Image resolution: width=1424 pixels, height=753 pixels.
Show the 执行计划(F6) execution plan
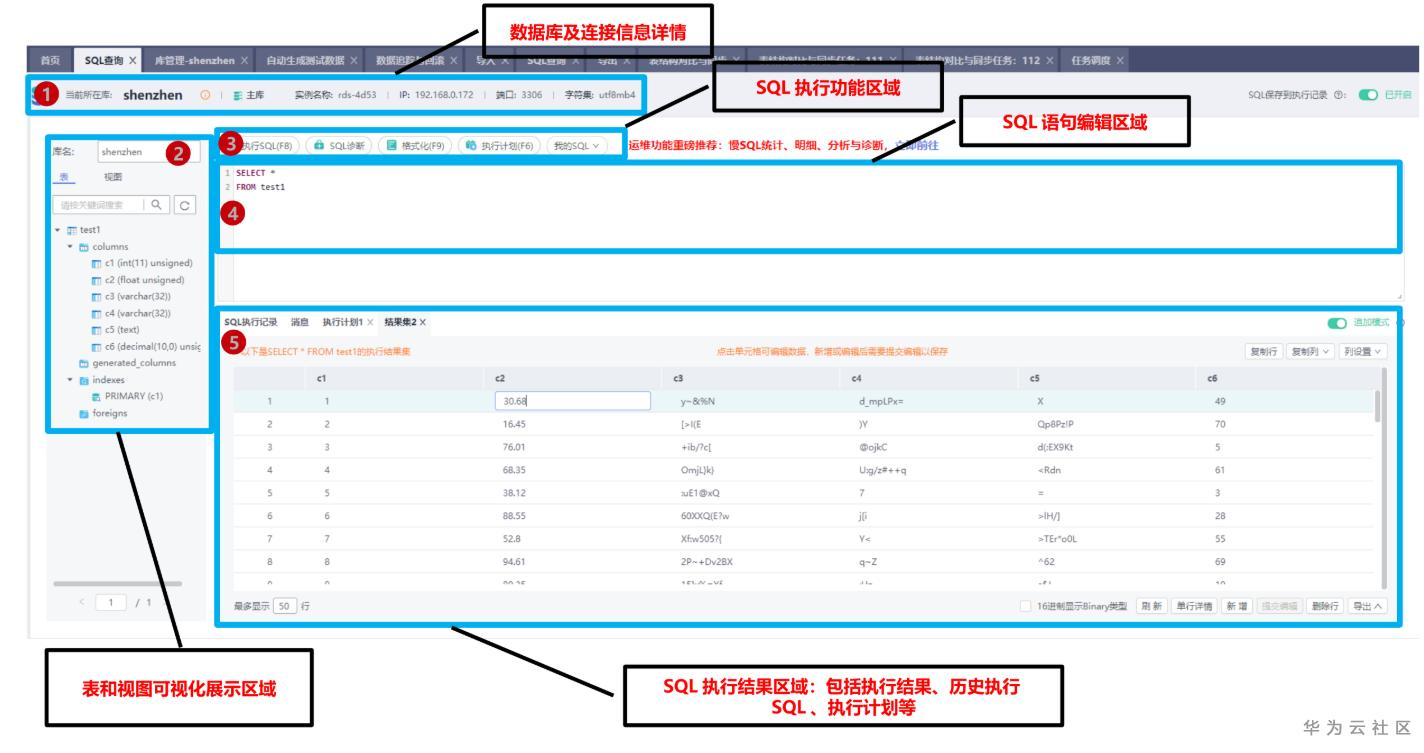pos(500,145)
